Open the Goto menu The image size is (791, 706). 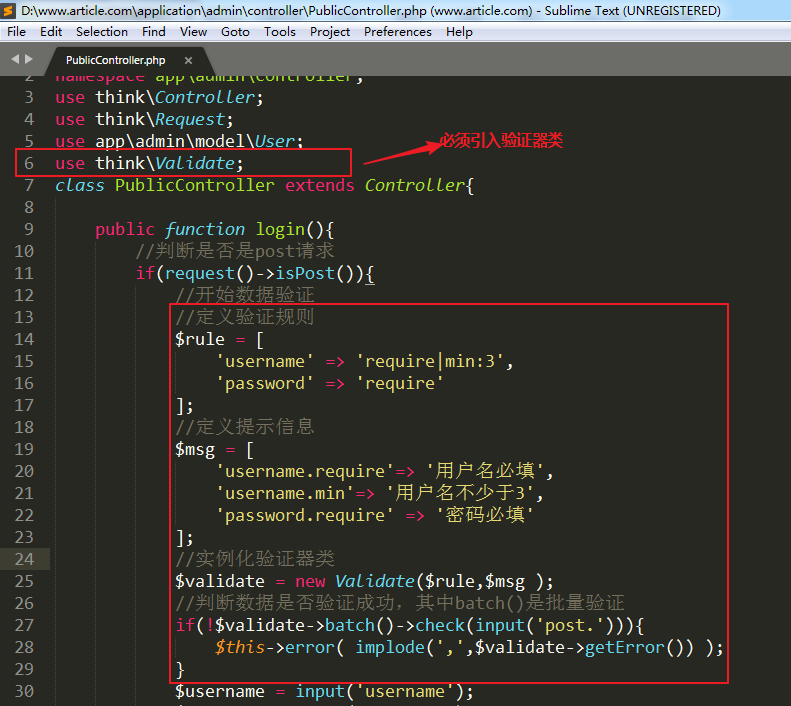pos(236,31)
